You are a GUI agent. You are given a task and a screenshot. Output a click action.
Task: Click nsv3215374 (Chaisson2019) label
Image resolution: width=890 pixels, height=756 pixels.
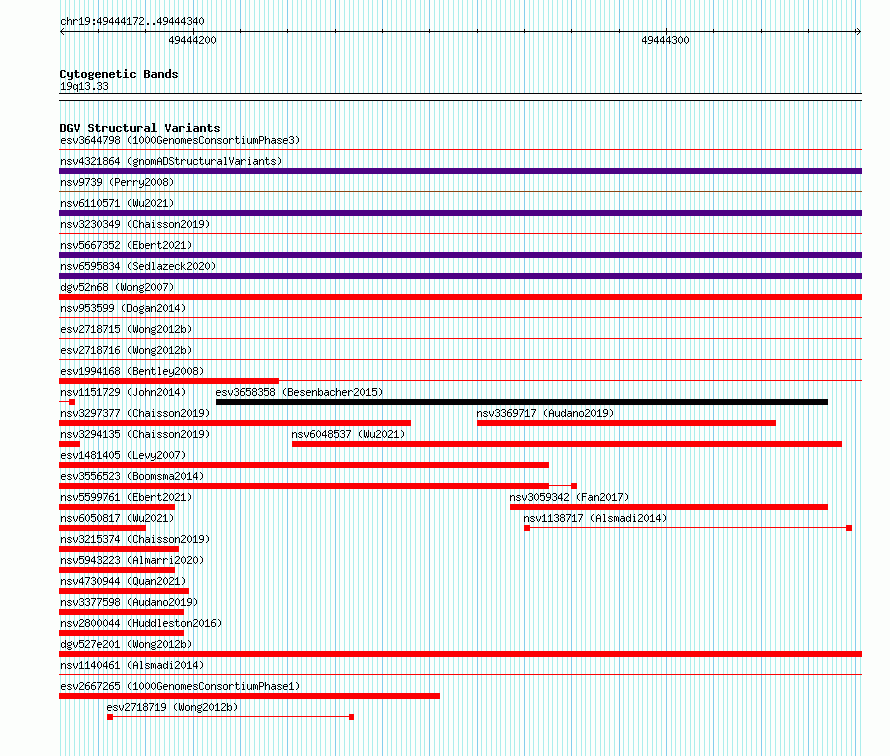135,539
